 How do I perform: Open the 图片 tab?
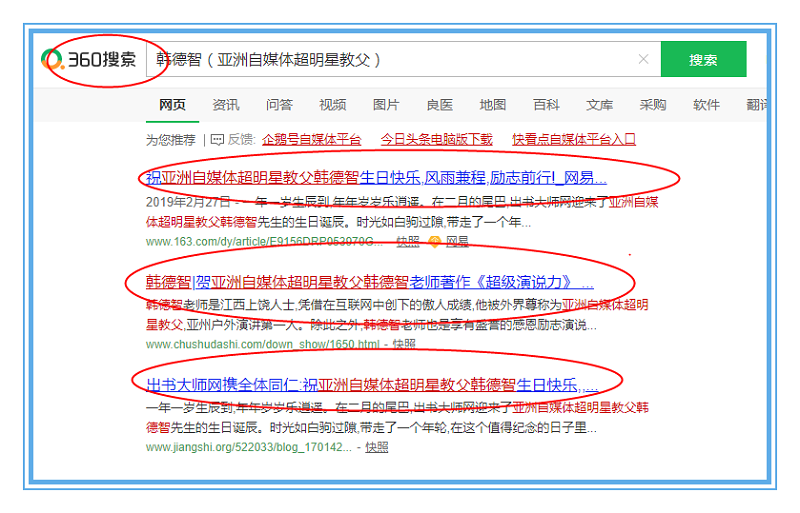[386, 105]
